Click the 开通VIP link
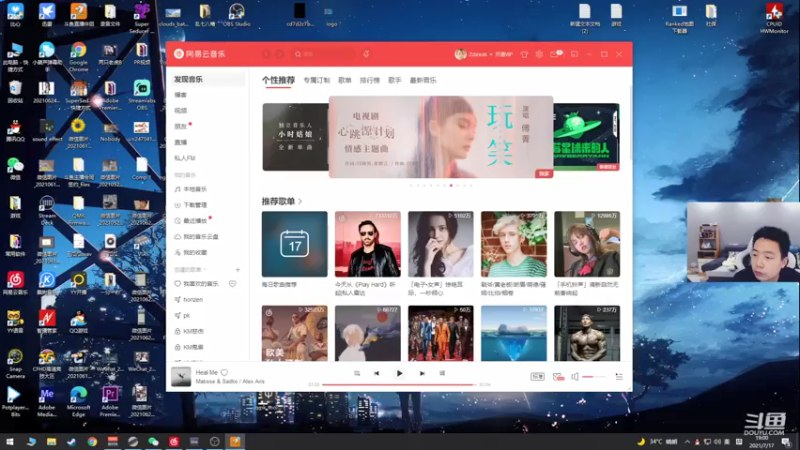 click(x=504, y=54)
